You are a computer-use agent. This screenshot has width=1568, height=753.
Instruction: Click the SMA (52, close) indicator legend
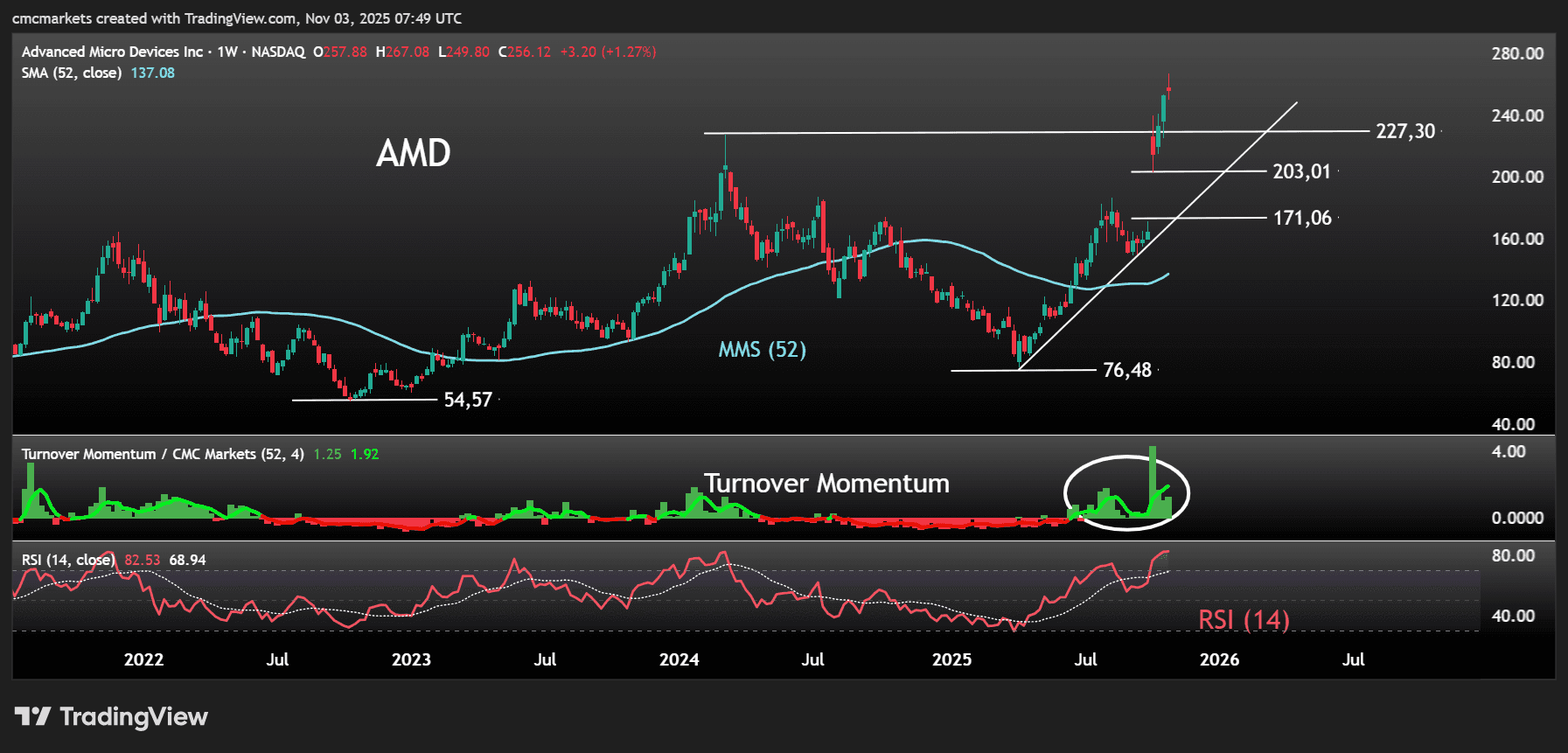(72, 73)
